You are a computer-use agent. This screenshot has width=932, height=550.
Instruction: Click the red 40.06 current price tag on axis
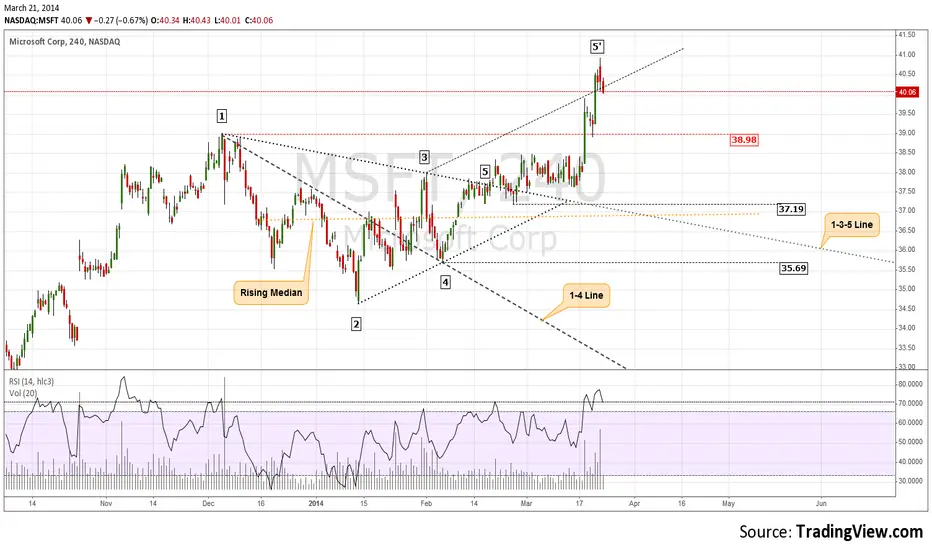[907, 92]
